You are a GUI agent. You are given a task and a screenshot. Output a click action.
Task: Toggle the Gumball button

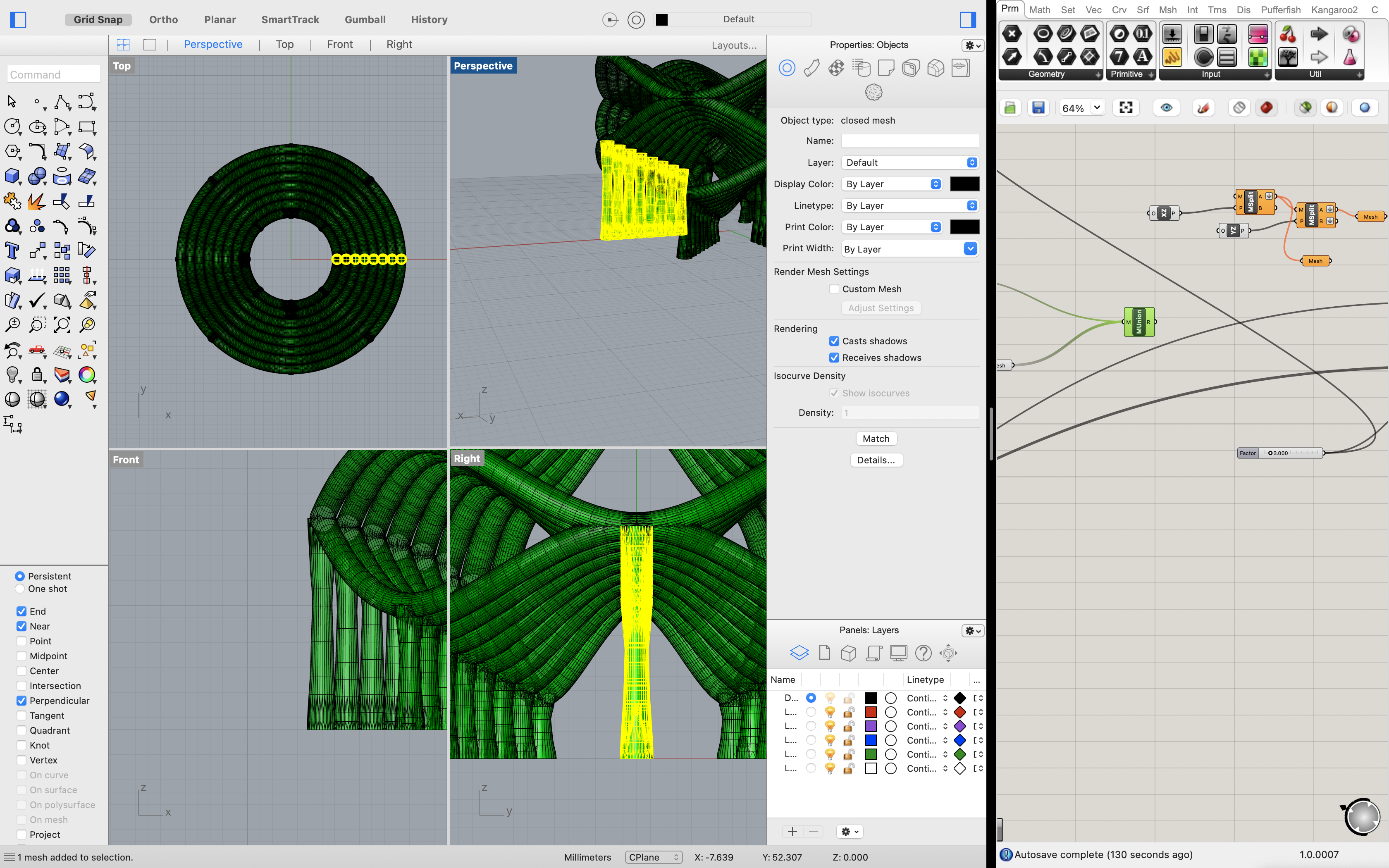(365, 19)
